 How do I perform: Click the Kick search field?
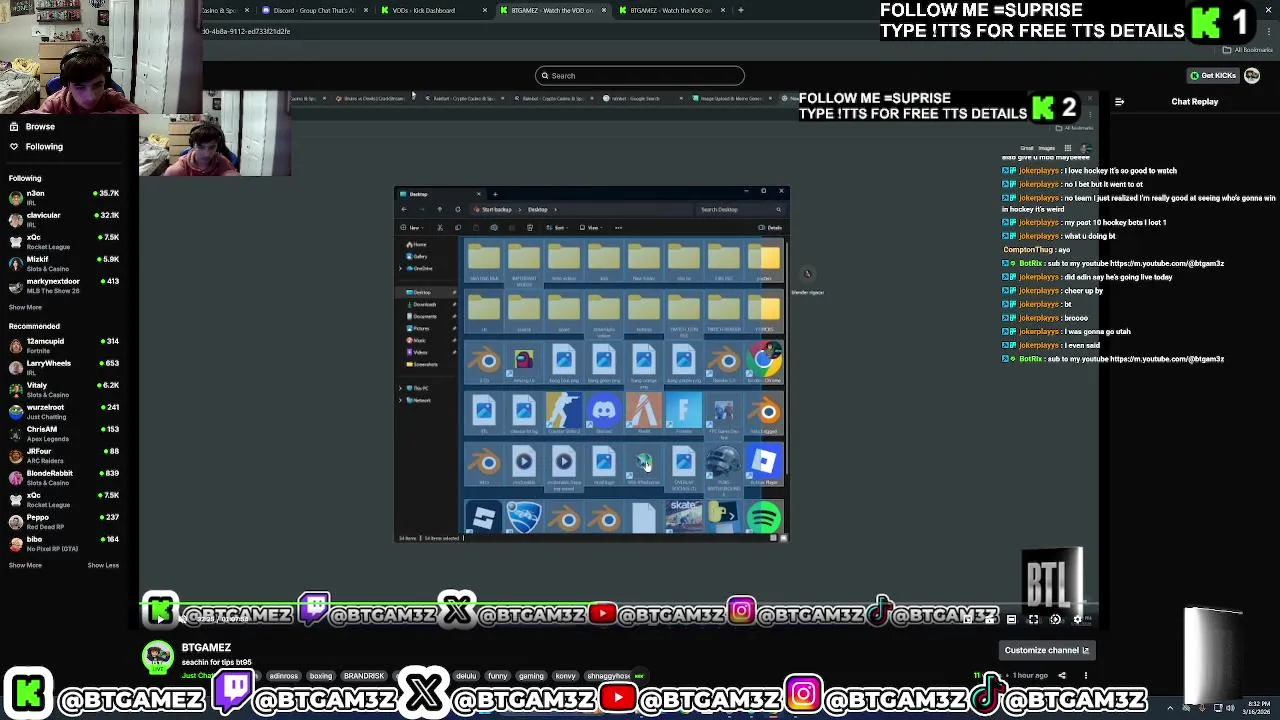click(640, 76)
